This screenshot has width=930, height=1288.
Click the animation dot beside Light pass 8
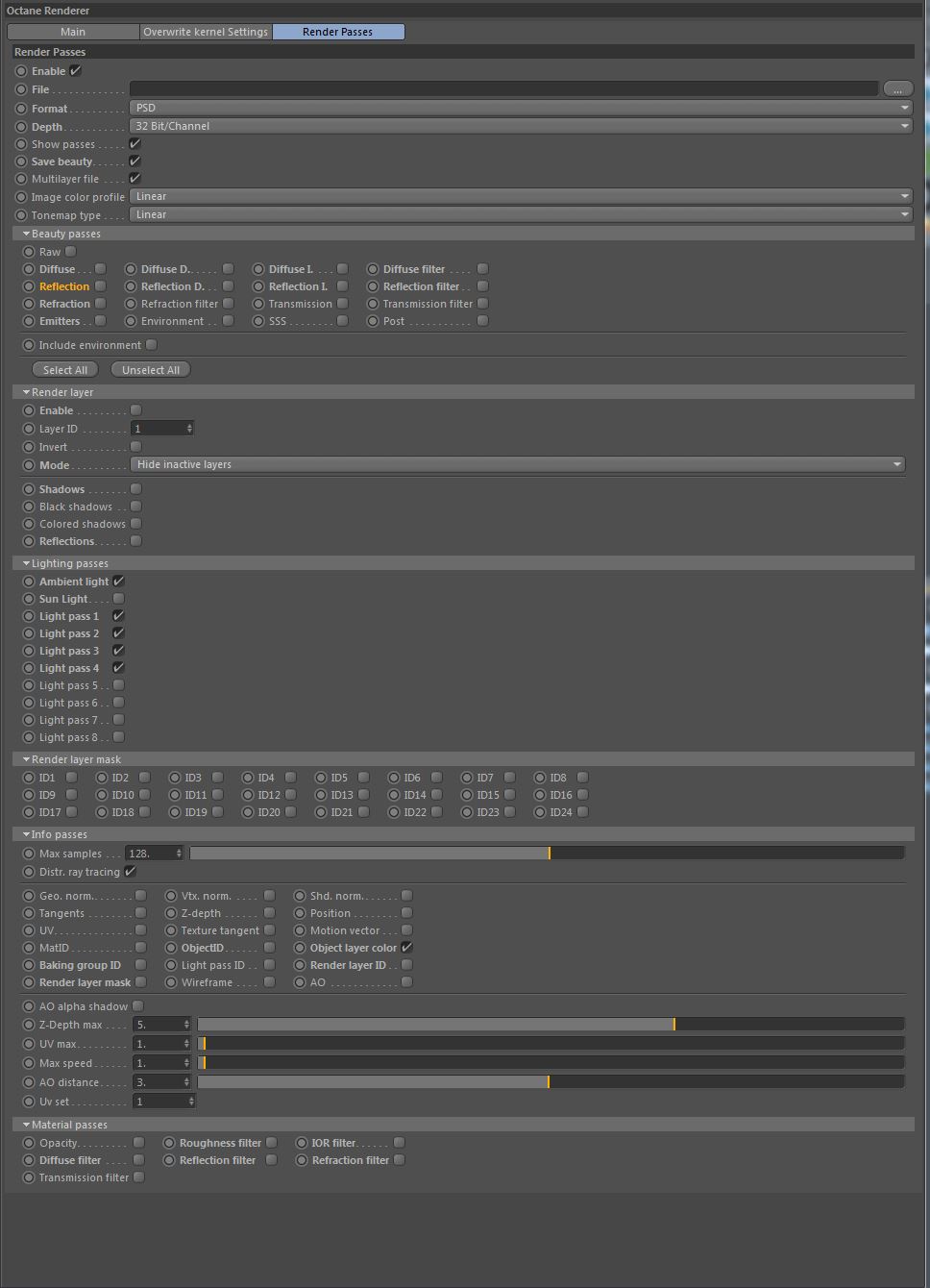coord(29,737)
